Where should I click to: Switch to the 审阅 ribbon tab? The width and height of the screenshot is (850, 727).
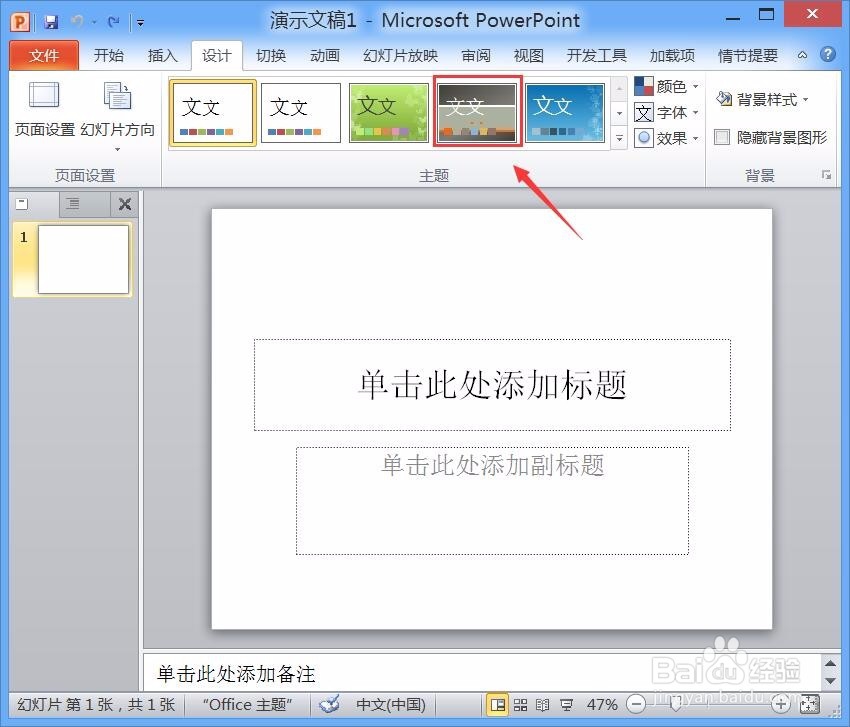[476, 55]
